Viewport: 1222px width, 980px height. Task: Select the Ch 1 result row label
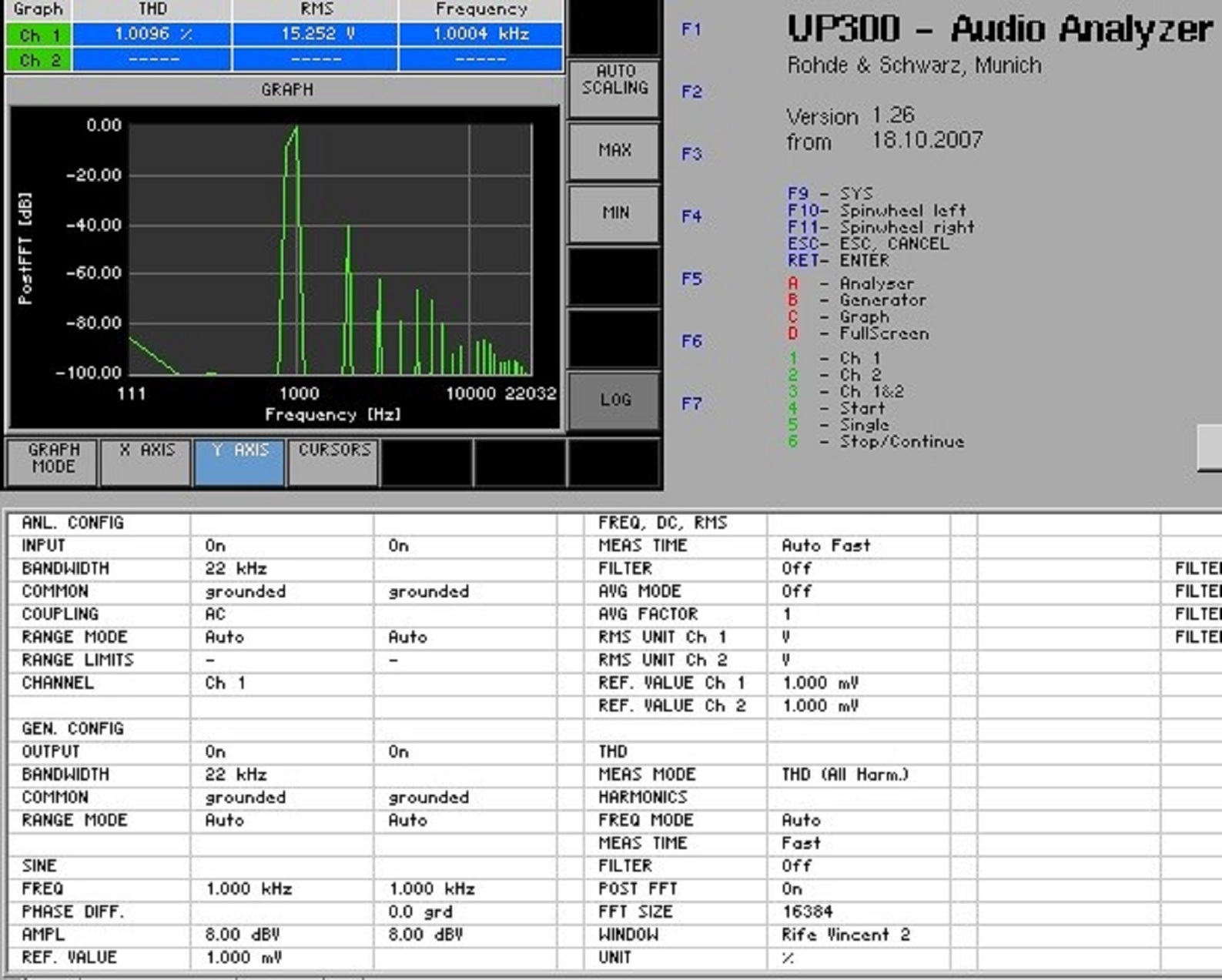39,35
